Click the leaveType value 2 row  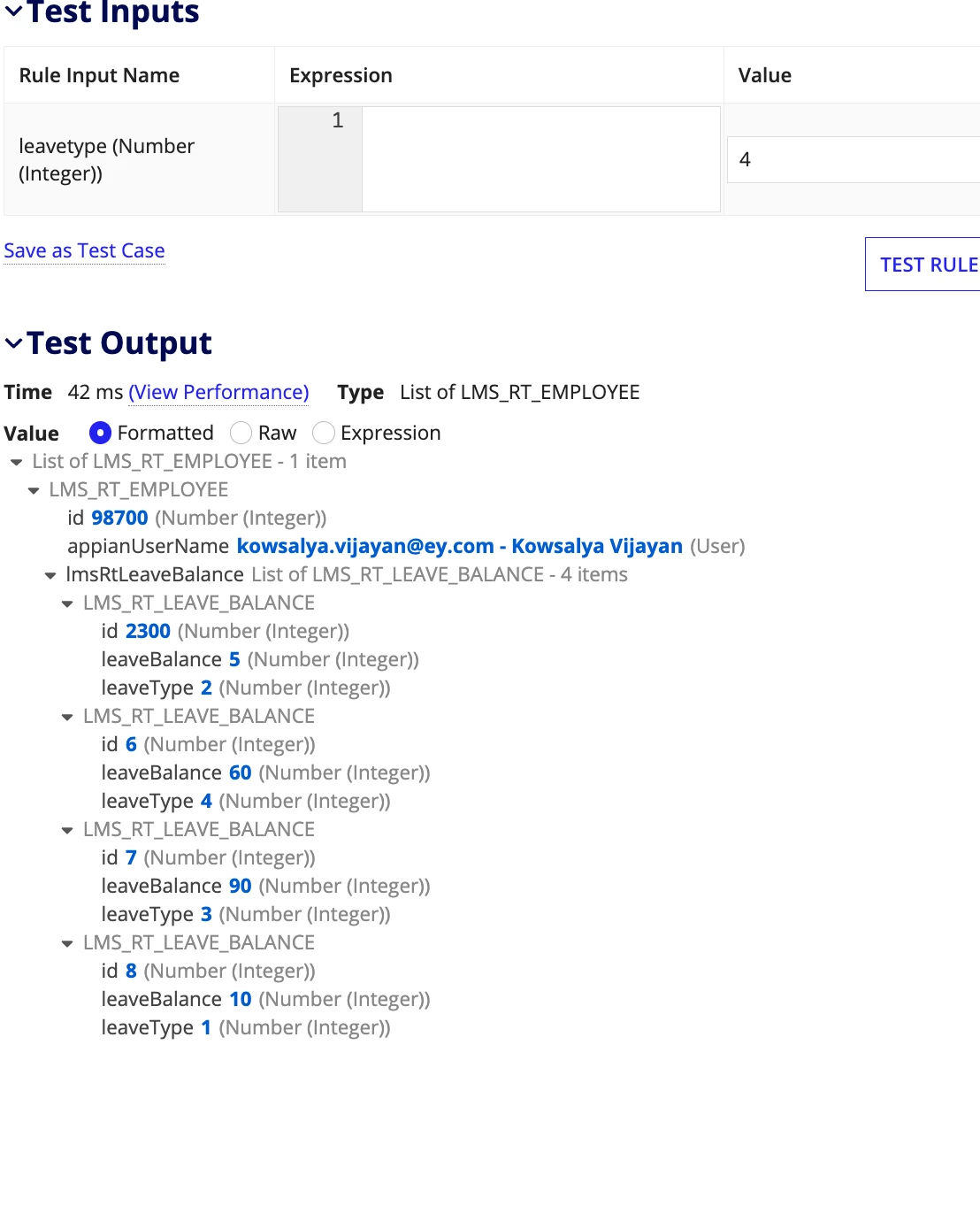click(x=246, y=688)
